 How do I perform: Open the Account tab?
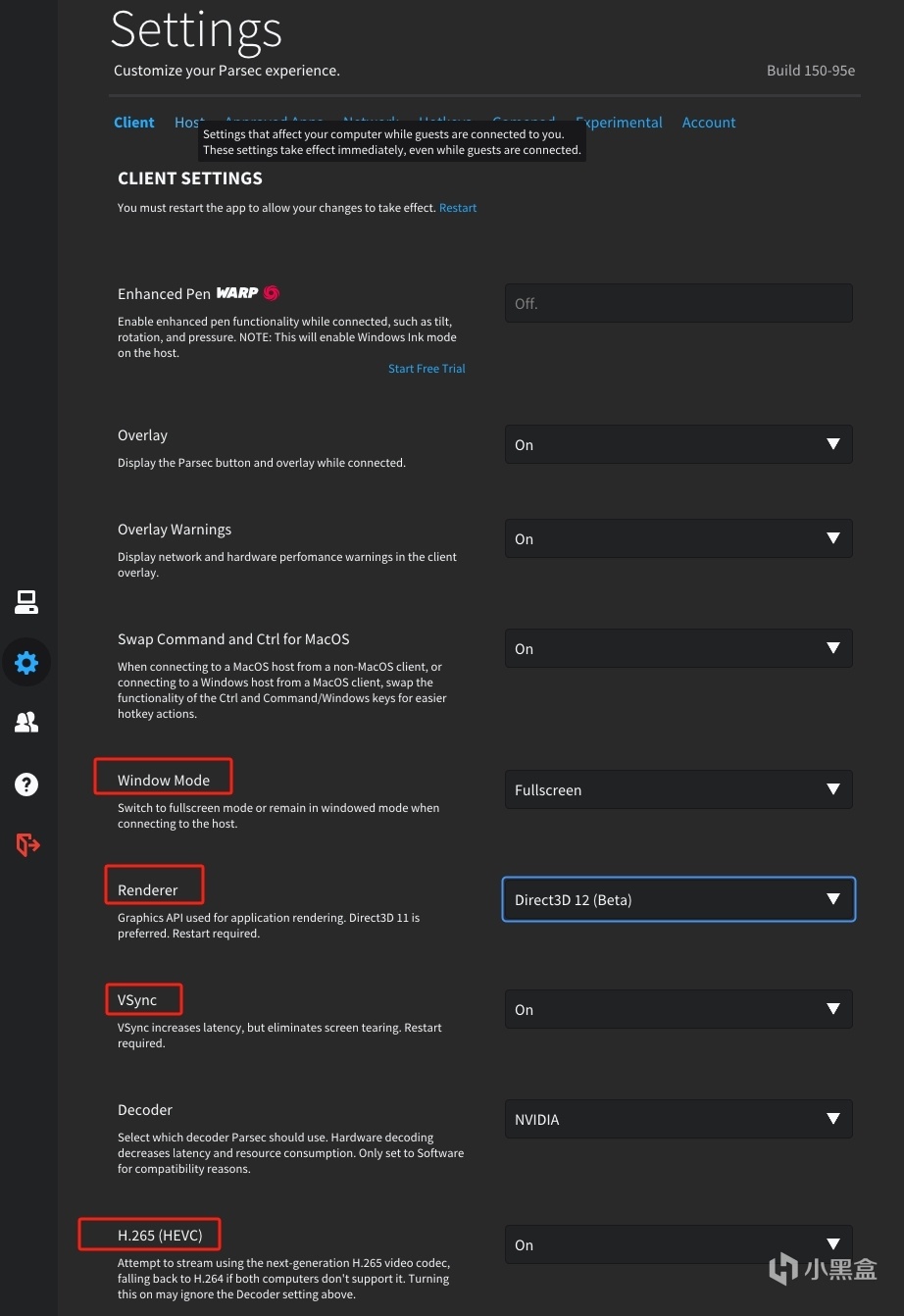point(709,123)
